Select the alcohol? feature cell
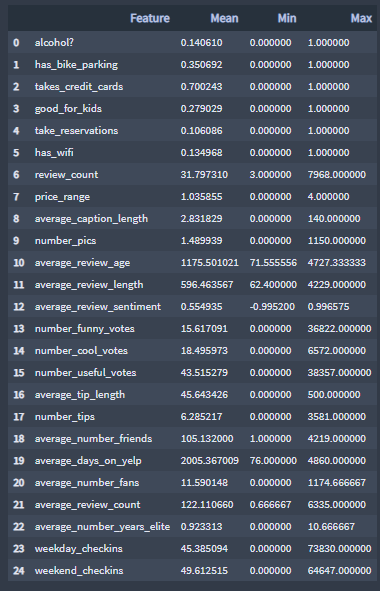 pos(54,42)
